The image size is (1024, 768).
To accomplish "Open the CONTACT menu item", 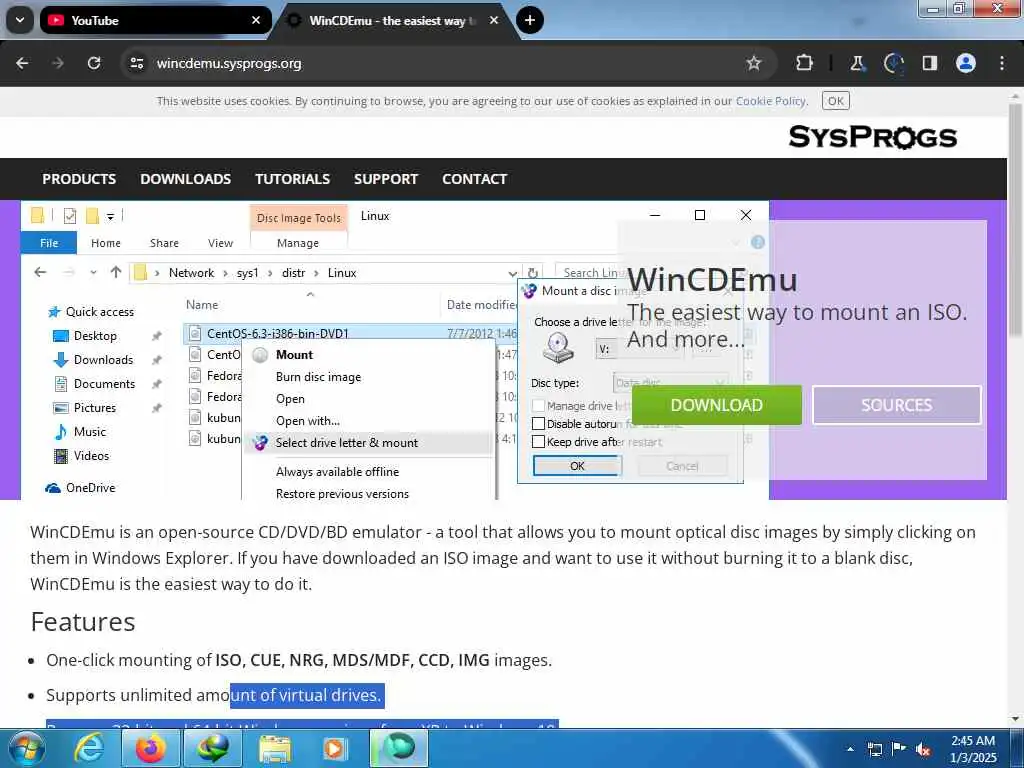I will click(475, 179).
